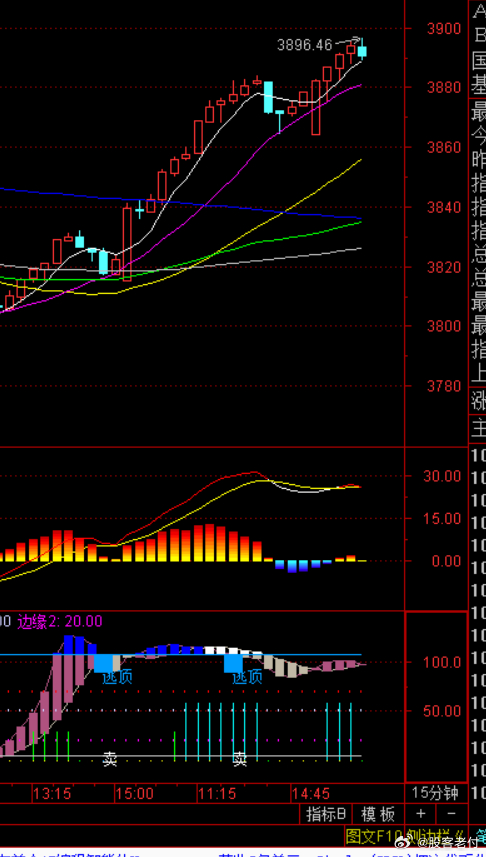Click the 3900 price axis label
This screenshot has width=486, height=857.
click(443, 28)
